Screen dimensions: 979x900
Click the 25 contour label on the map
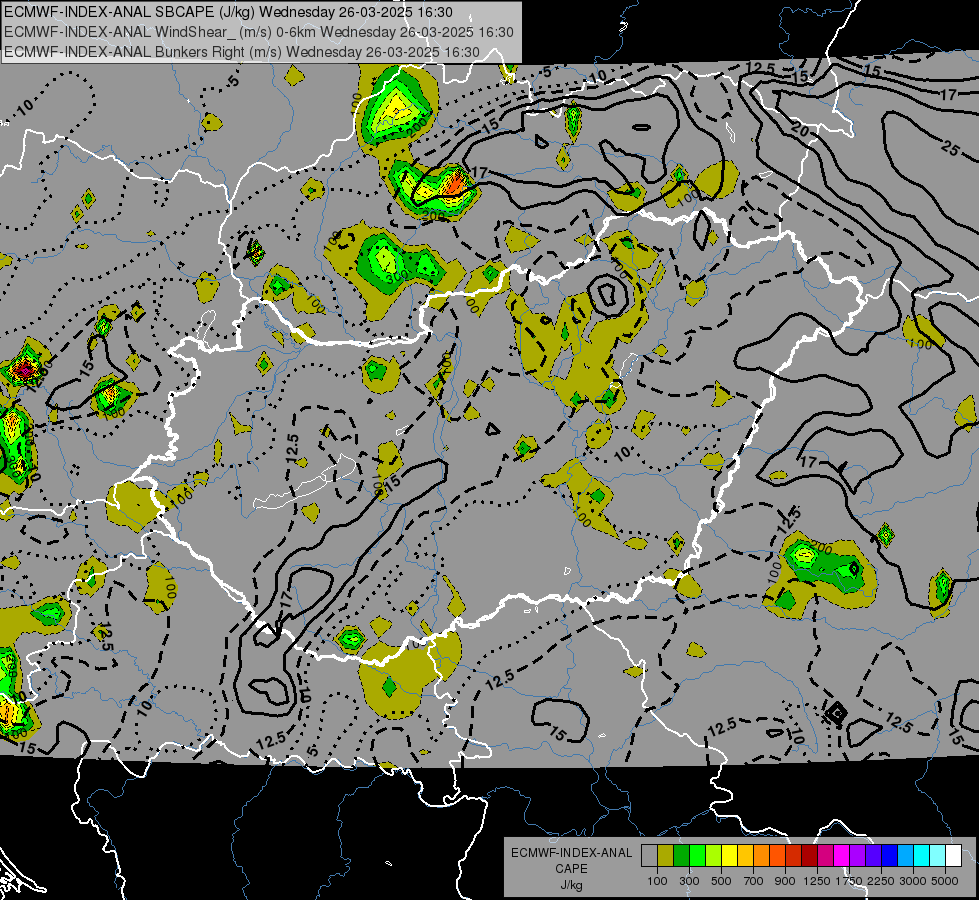point(950,148)
